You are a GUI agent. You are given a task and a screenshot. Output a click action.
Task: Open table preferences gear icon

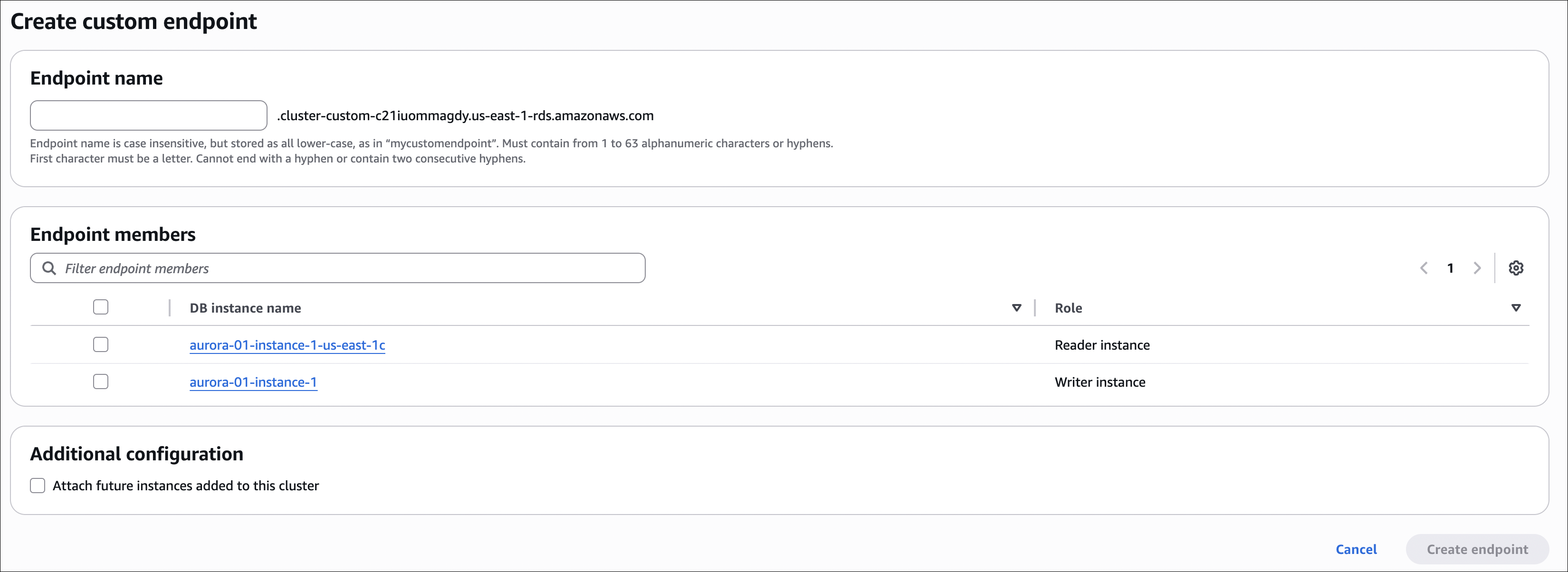click(x=1516, y=268)
